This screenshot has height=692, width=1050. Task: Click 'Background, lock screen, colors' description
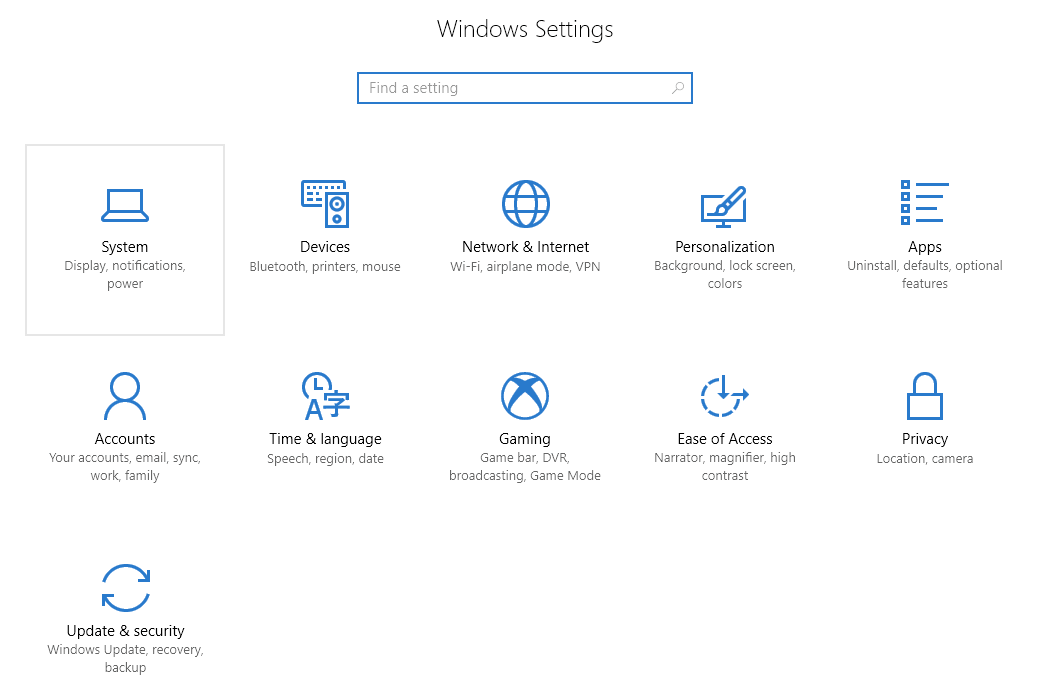725,275
